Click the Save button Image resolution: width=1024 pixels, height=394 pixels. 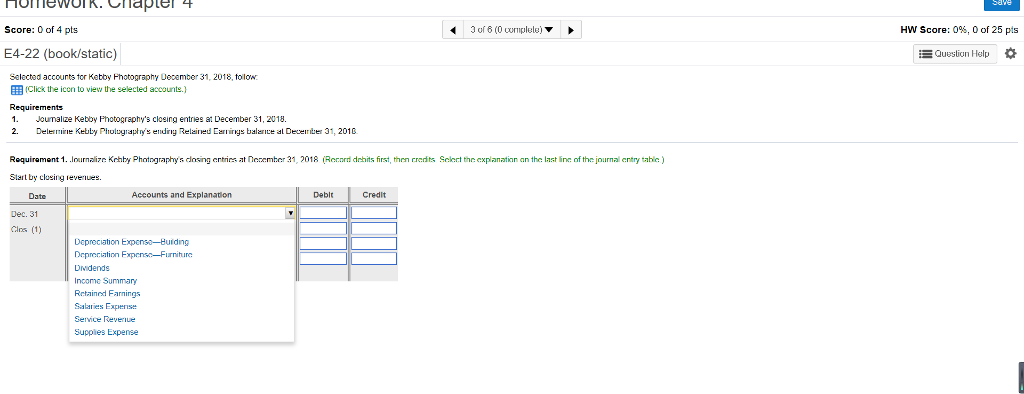pyautogui.click(x=1001, y=4)
